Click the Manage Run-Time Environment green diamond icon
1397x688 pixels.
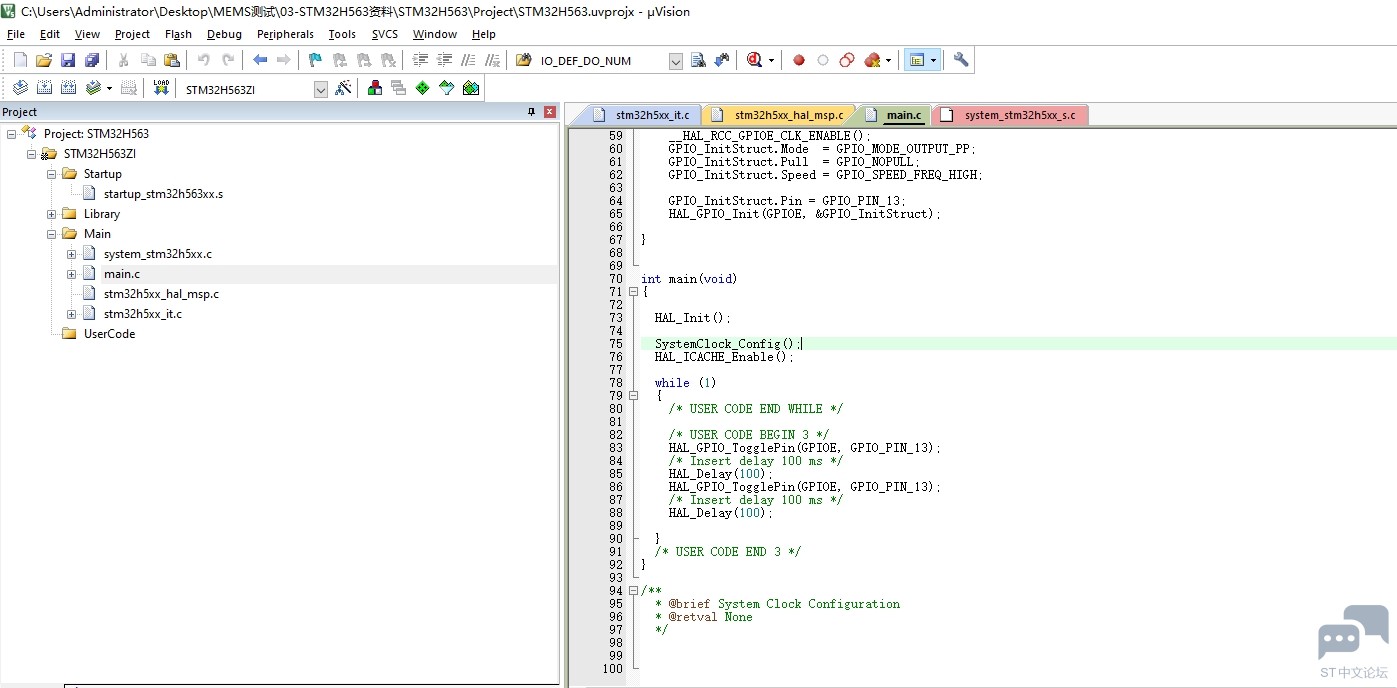(x=422, y=88)
